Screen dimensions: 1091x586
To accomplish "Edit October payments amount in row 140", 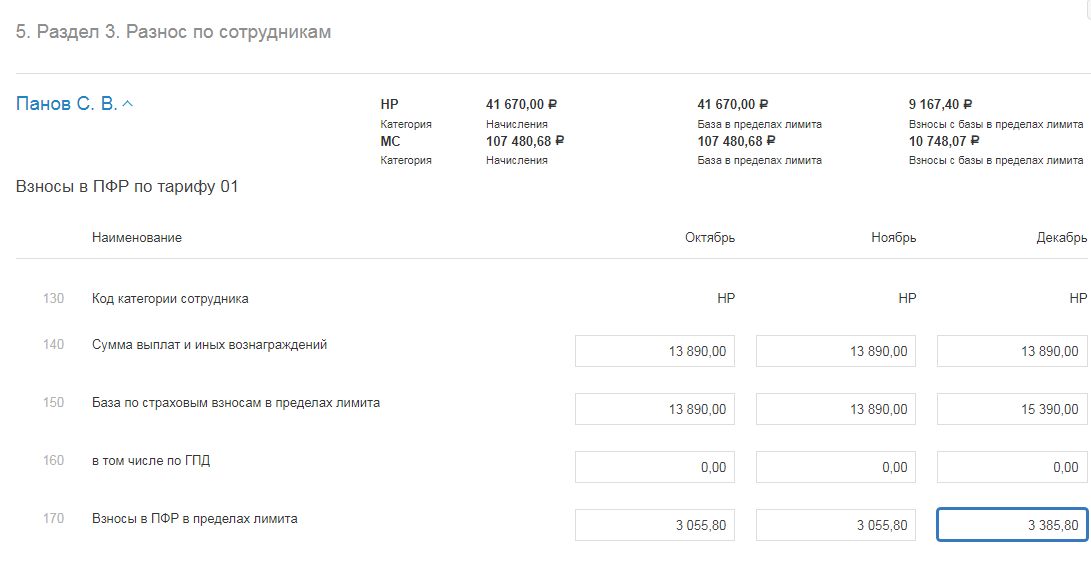I will tap(655, 351).
